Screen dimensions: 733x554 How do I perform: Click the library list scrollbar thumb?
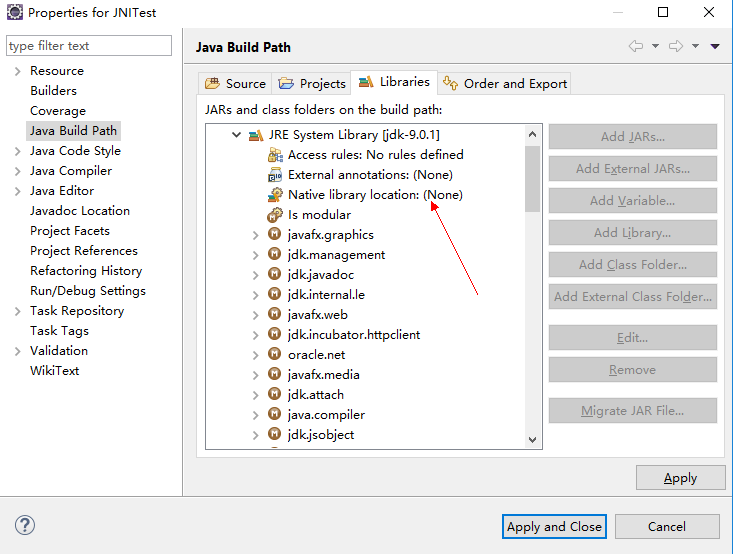(x=532, y=179)
